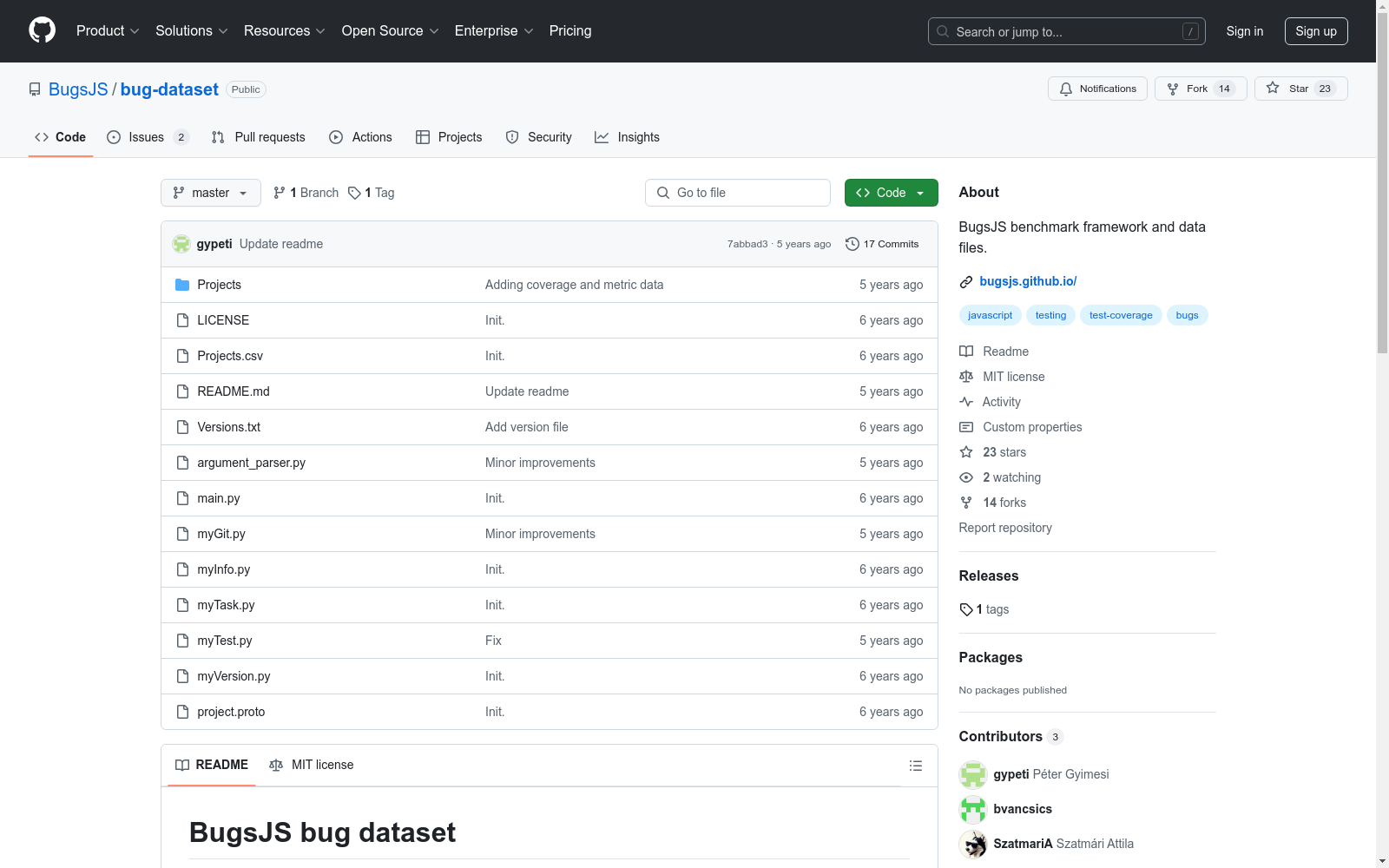The height and width of the screenshot is (868, 1389).
Task: Expand the Product menu
Action: point(108,30)
